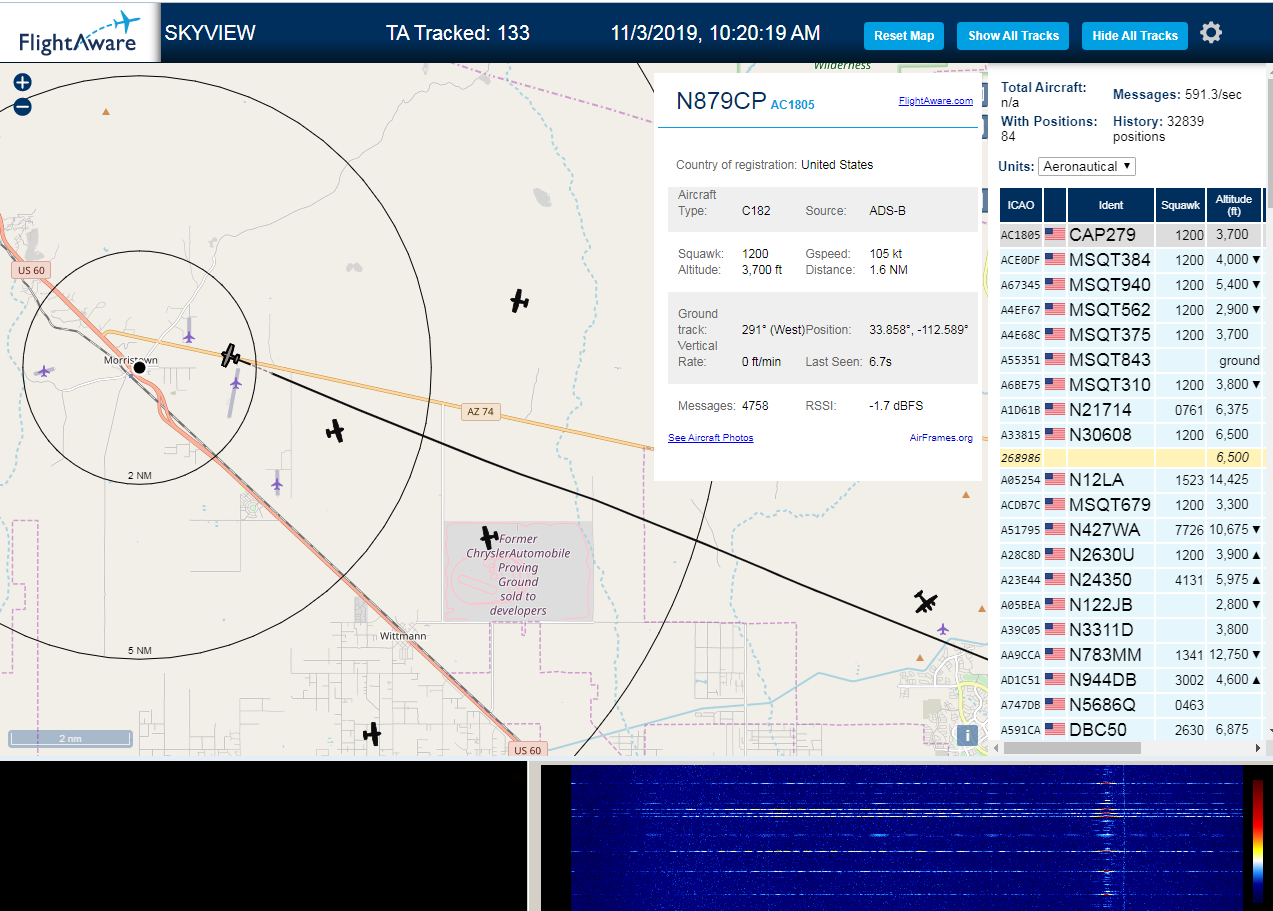Select MSQT940 row in aircraft table
The height and width of the screenshot is (911, 1273).
tap(1131, 284)
